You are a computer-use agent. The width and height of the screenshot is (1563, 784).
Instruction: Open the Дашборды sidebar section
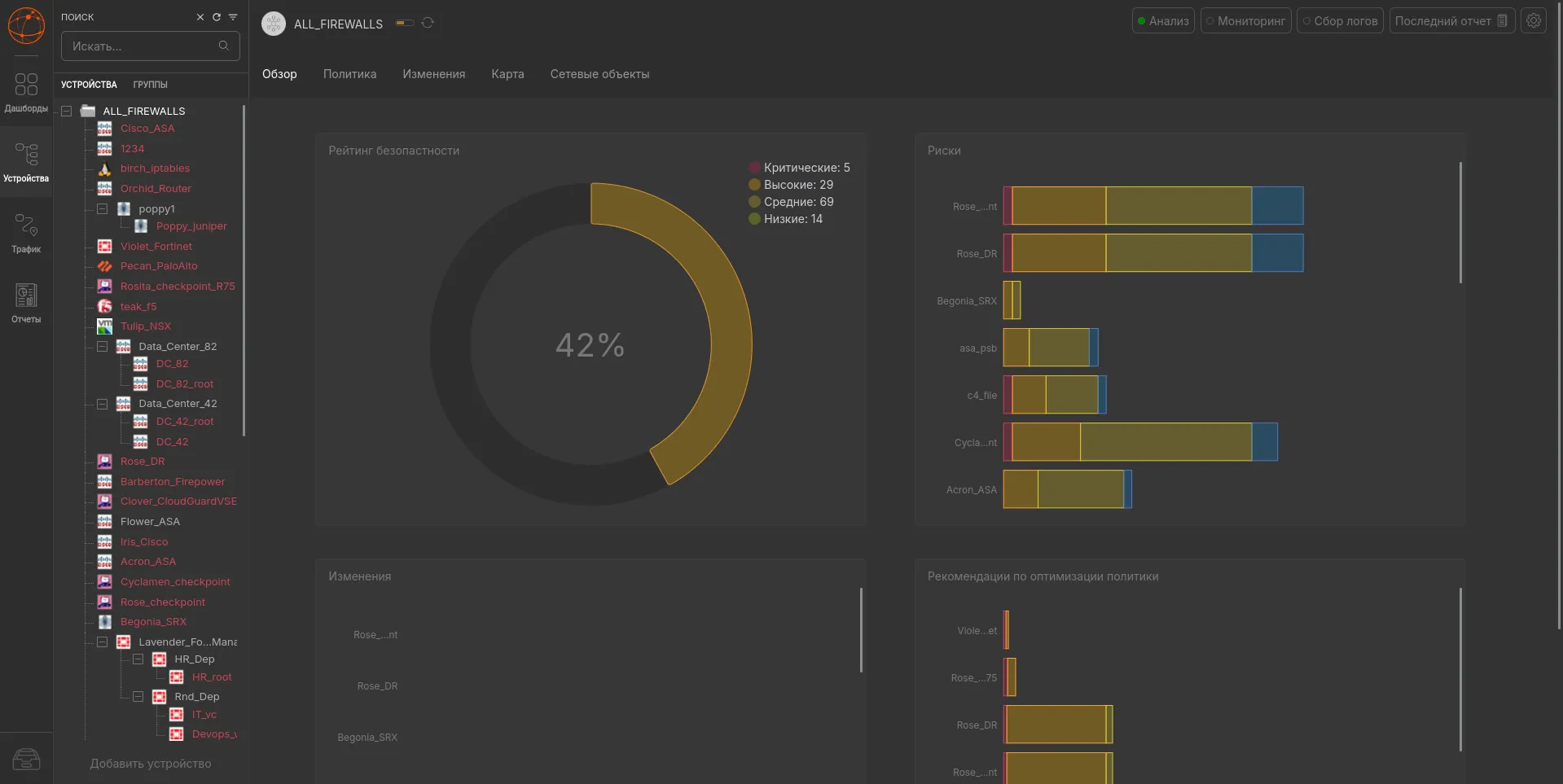(26, 92)
